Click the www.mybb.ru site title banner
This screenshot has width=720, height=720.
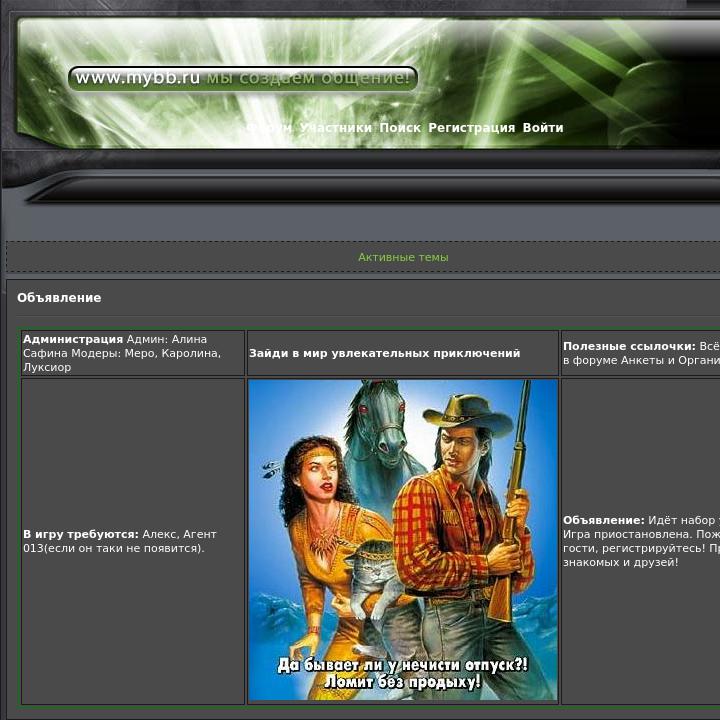point(242,78)
